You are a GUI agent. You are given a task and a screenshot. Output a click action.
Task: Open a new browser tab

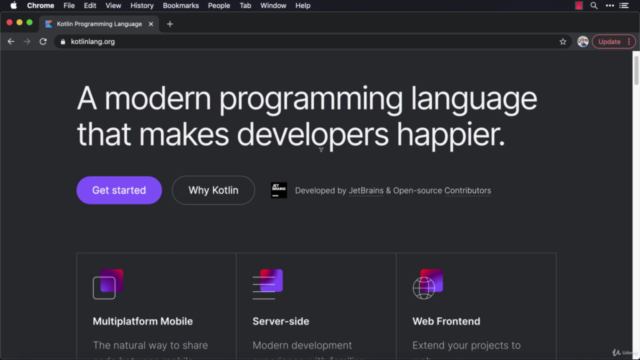pyautogui.click(x=170, y=24)
